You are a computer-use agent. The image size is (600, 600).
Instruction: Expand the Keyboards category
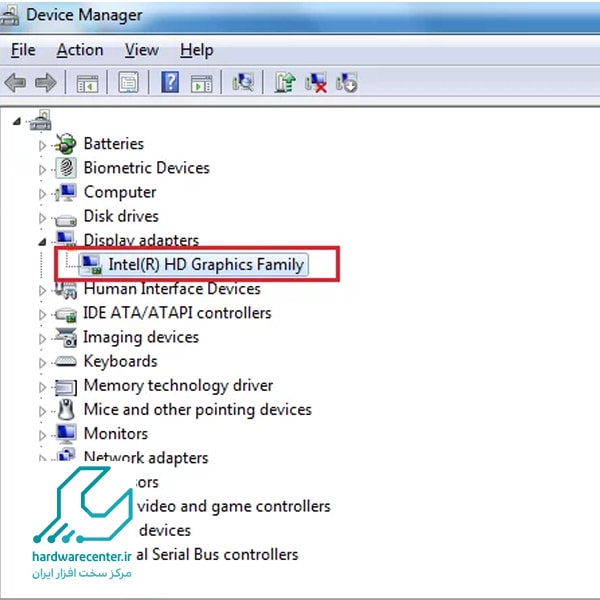[x=42, y=363]
